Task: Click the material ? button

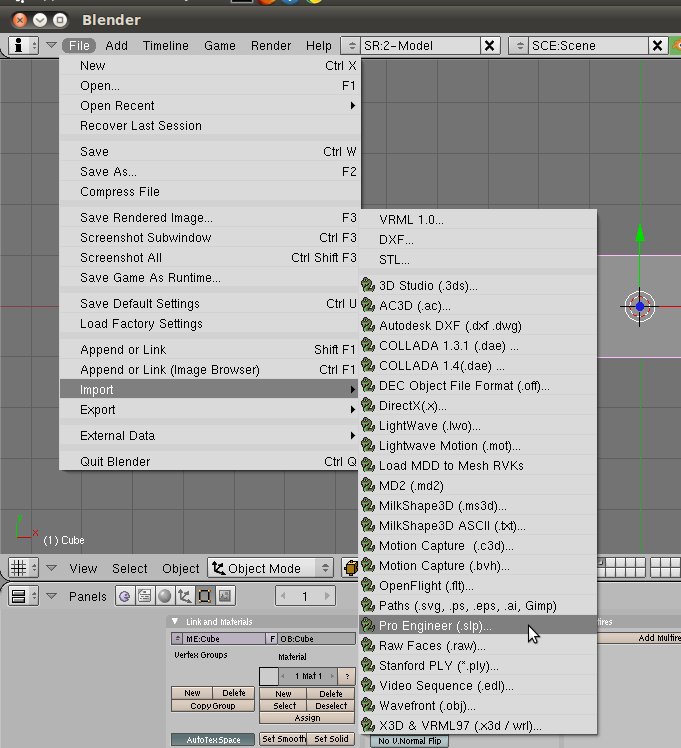Action: point(347,676)
